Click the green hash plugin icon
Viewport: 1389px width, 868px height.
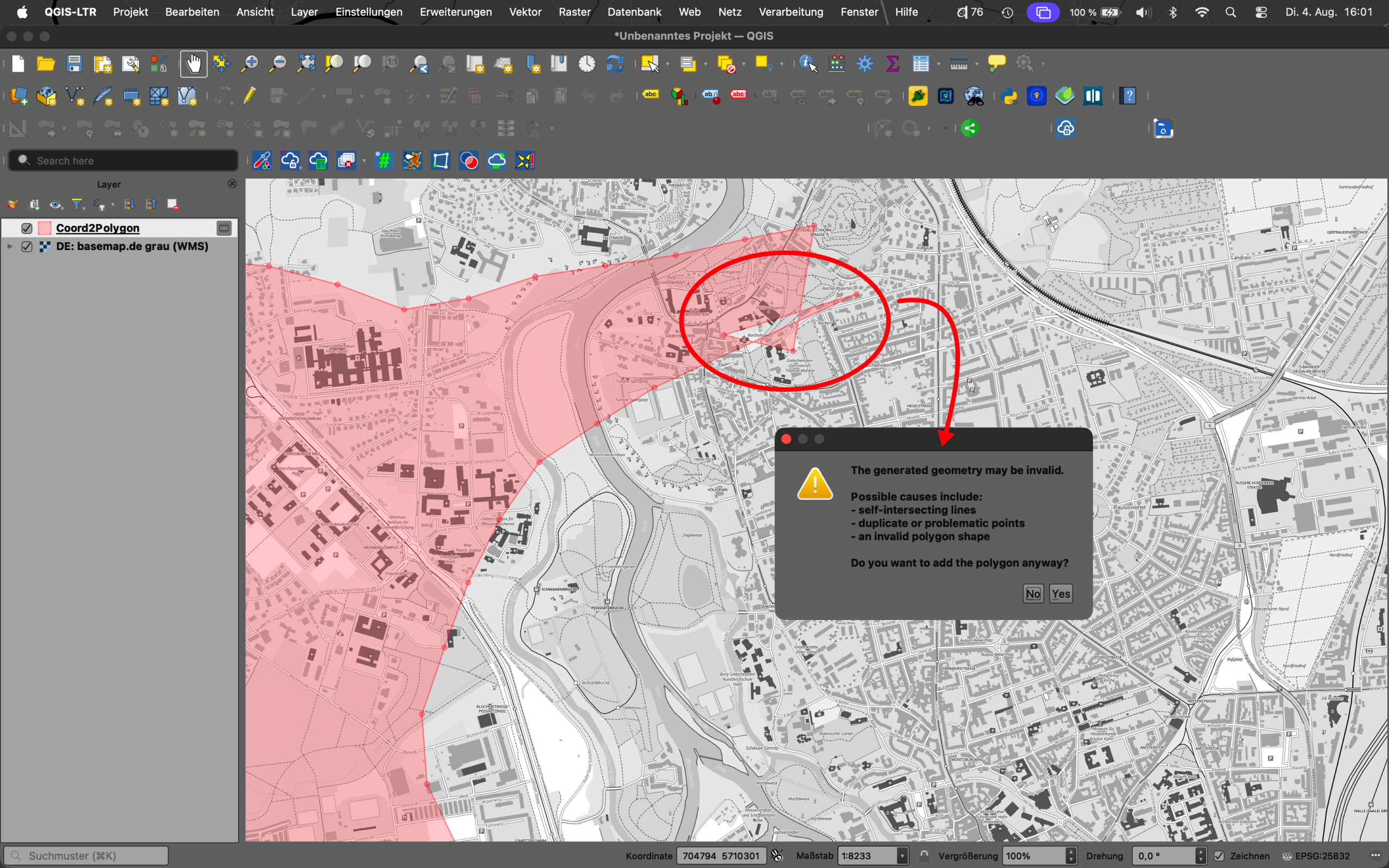(x=384, y=161)
